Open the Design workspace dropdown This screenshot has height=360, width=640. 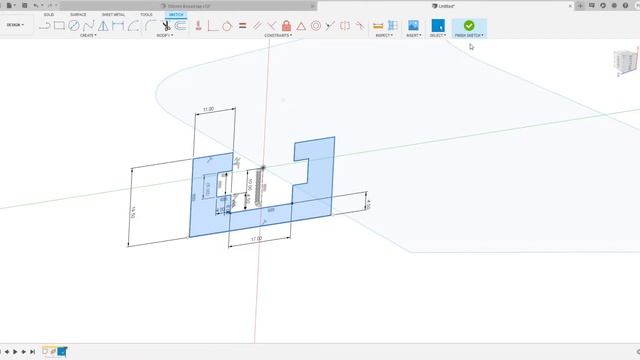(x=15, y=25)
